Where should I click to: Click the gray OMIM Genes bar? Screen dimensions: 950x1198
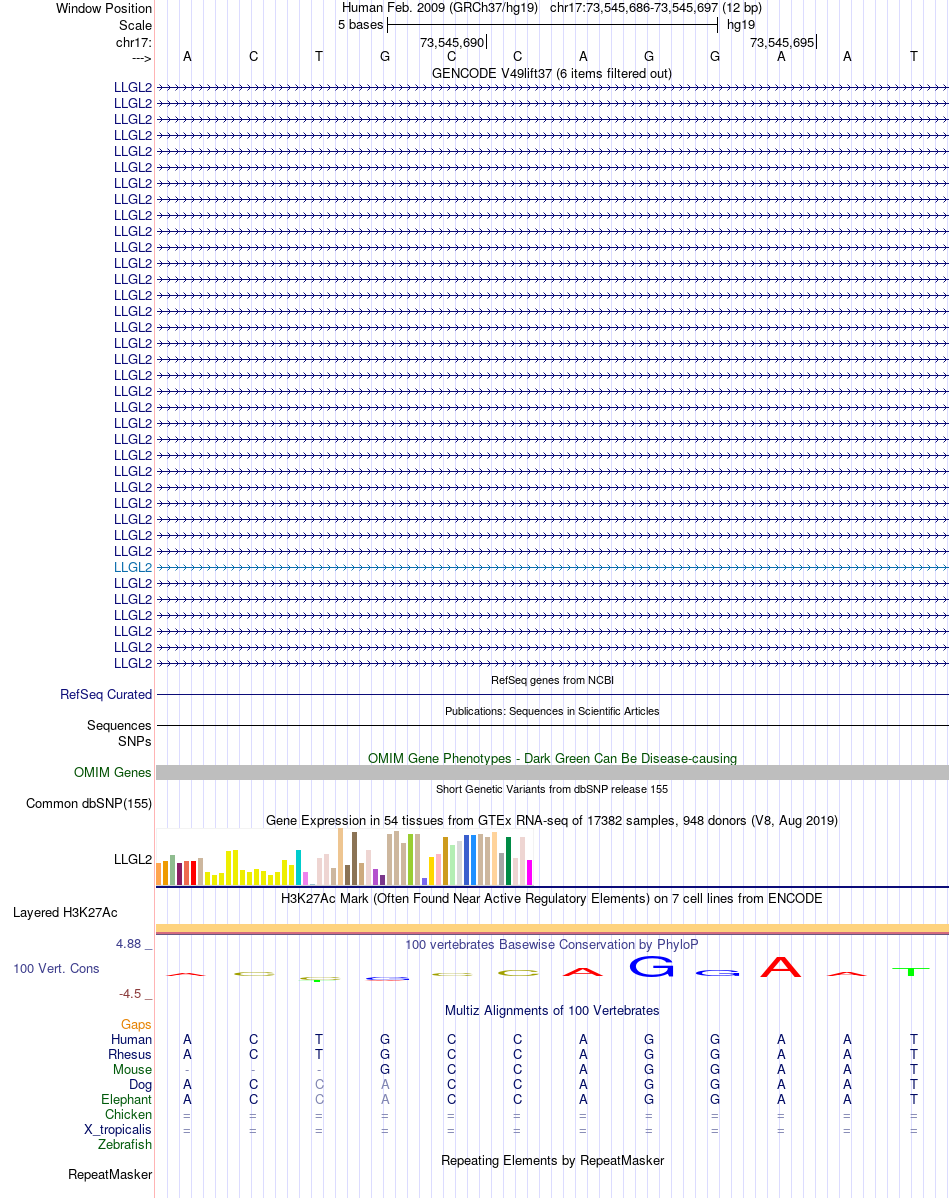(x=552, y=773)
